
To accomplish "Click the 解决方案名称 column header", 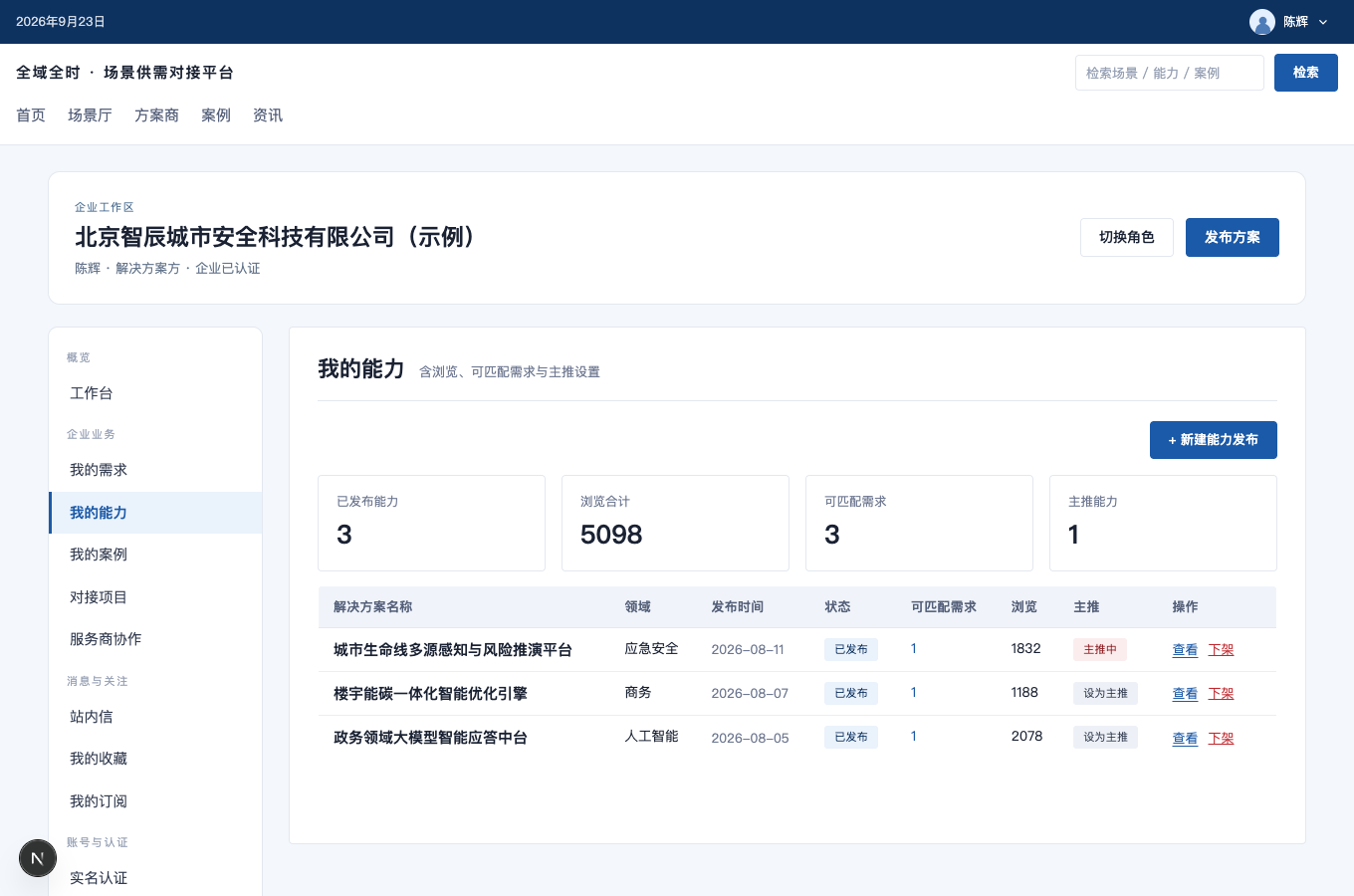I will click(x=373, y=606).
